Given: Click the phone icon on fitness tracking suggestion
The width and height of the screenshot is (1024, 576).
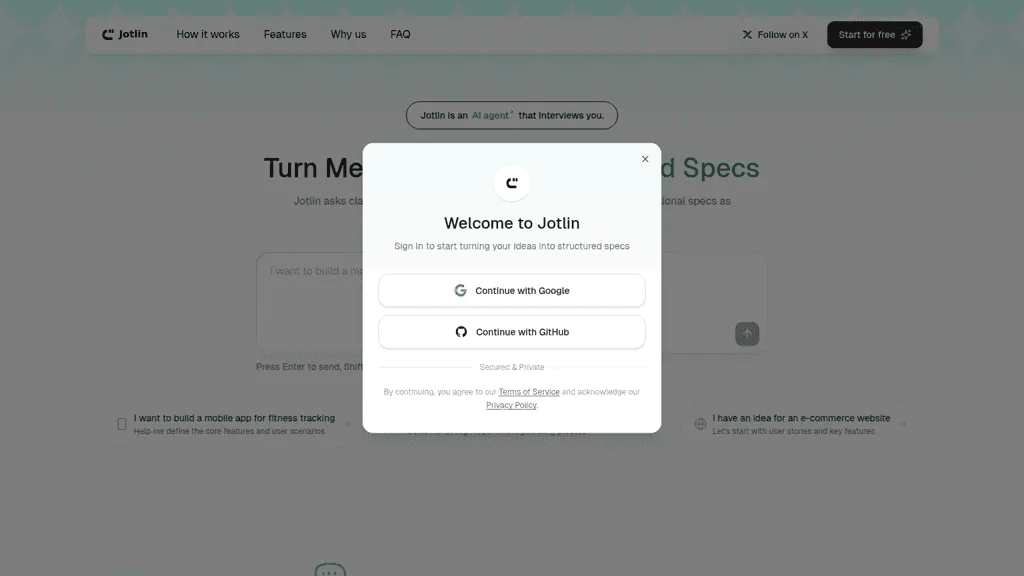Looking at the screenshot, I should (121, 424).
